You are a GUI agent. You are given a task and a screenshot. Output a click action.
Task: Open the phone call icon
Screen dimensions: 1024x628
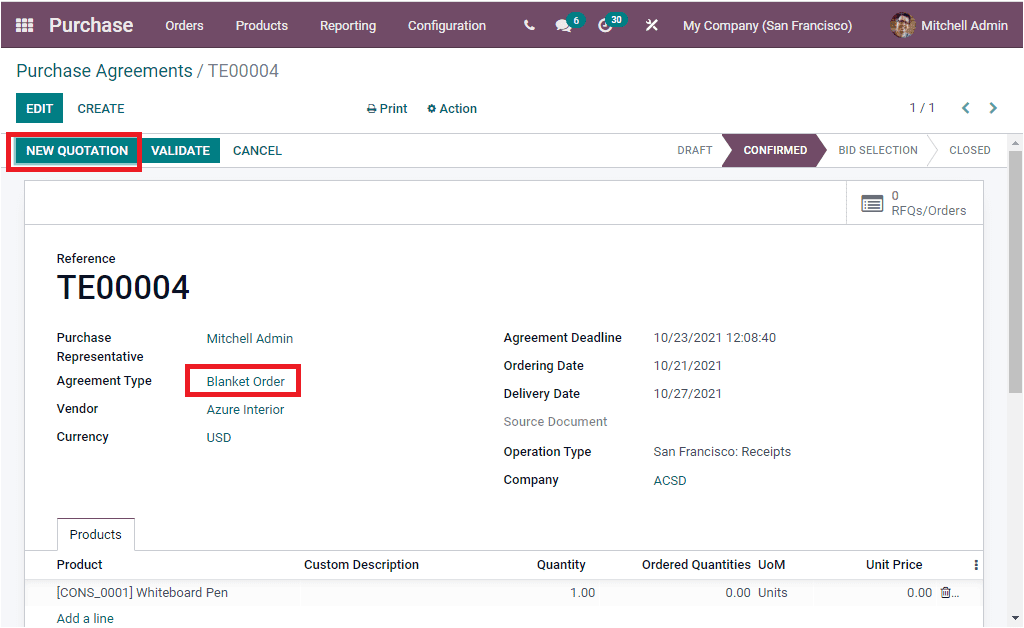coord(529,25)
